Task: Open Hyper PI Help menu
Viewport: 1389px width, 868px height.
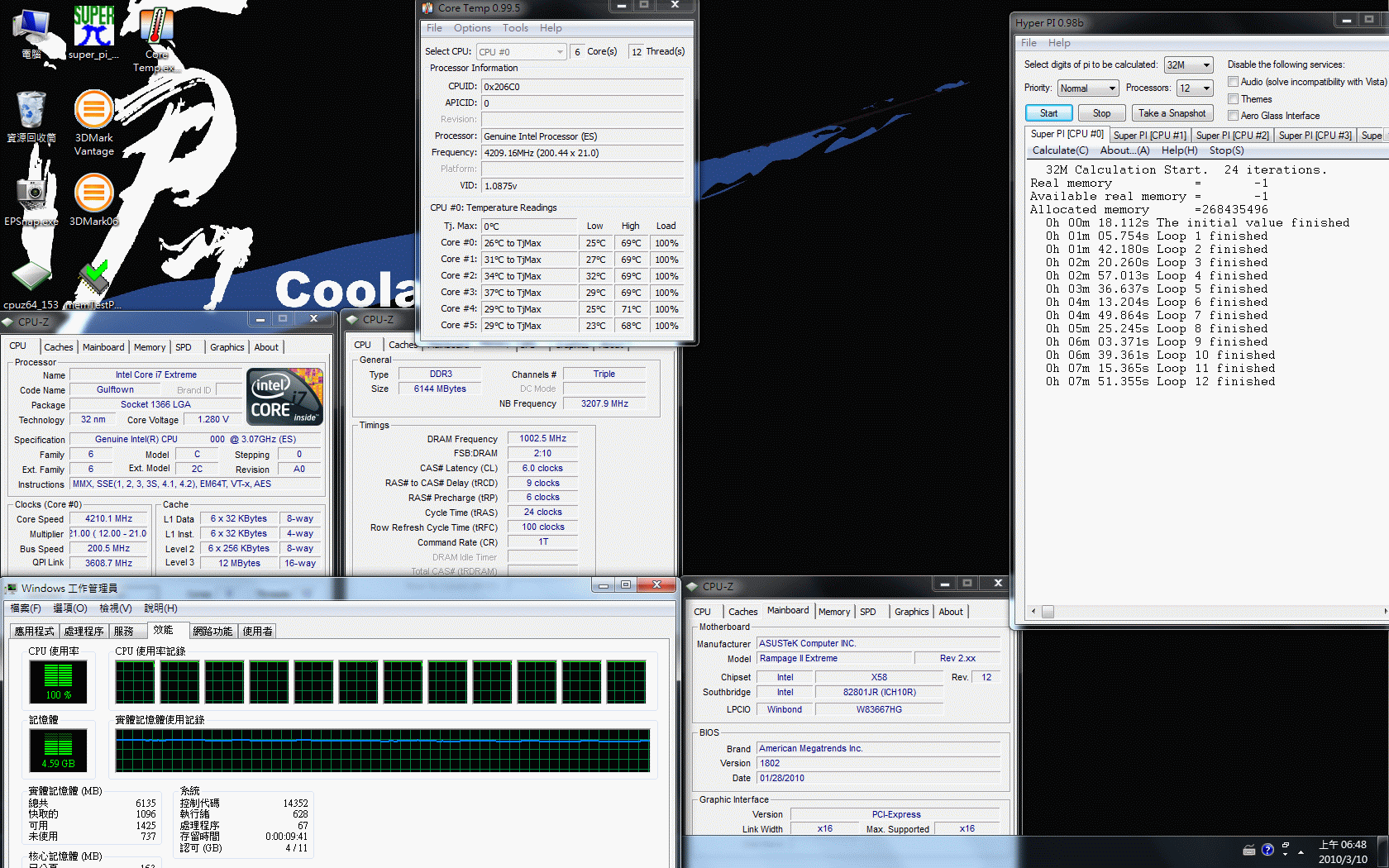Action: 1059,42
